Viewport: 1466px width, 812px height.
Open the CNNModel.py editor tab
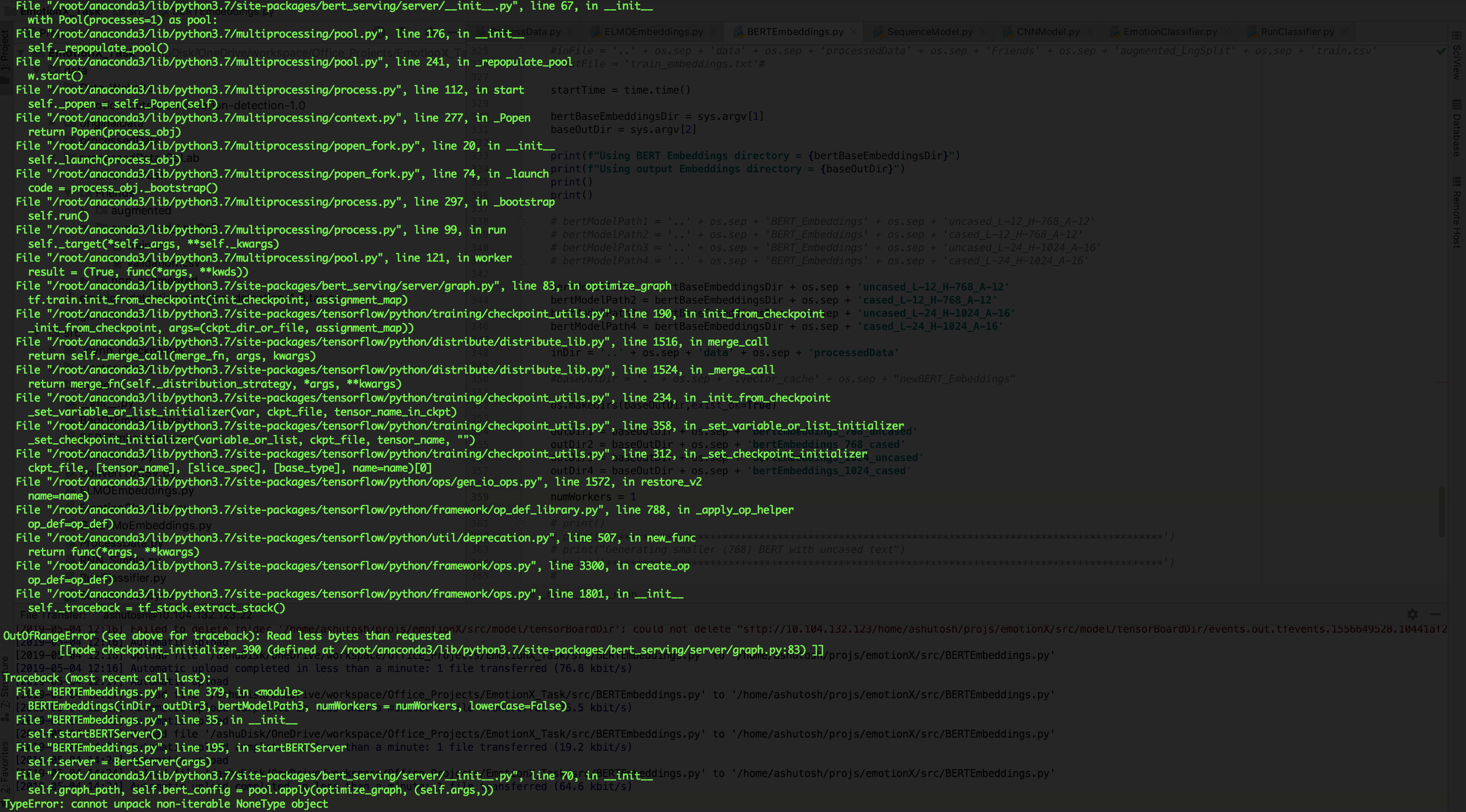[x=1048, y=32]
